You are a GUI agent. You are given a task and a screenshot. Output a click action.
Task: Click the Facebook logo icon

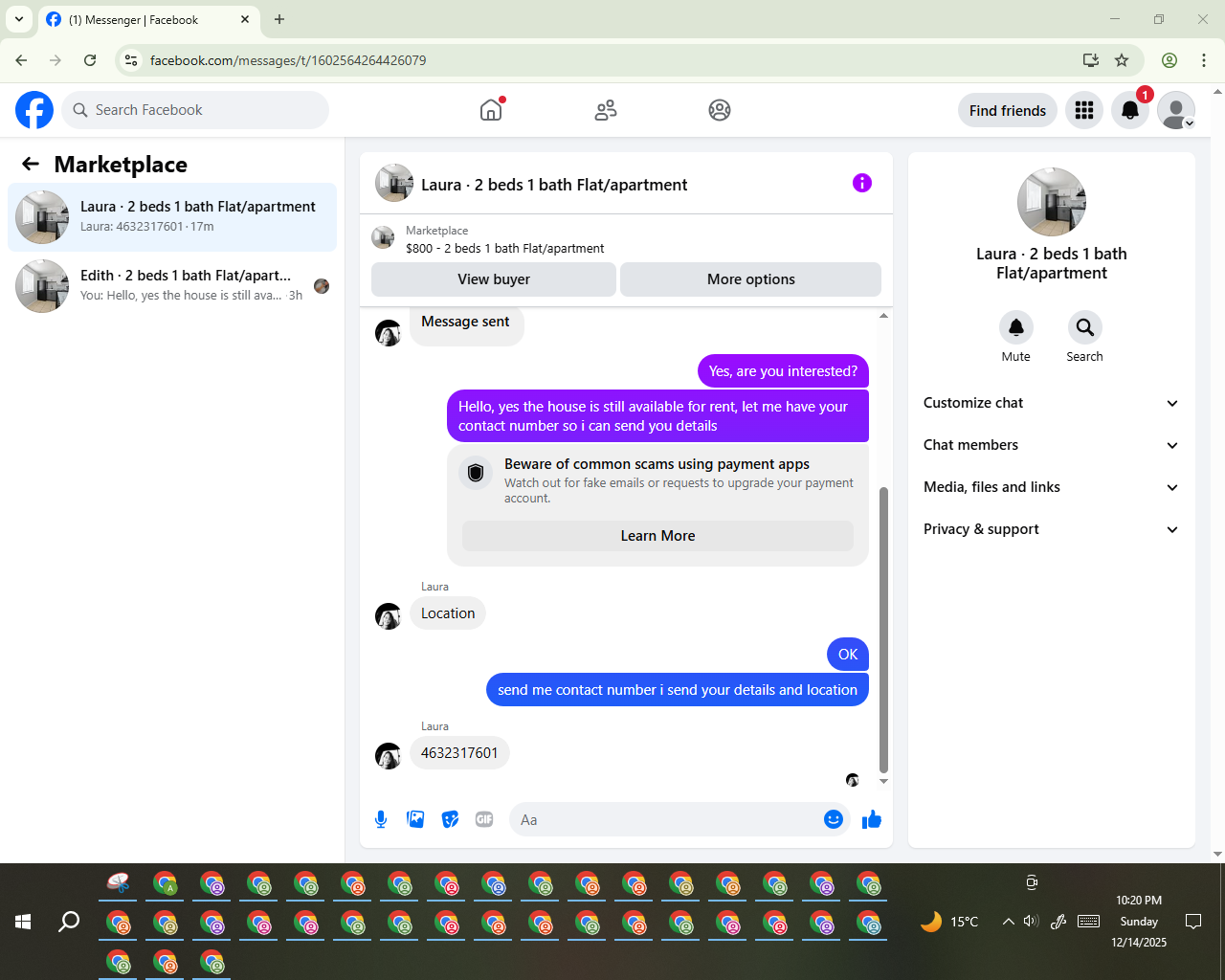tap(34, 110)
